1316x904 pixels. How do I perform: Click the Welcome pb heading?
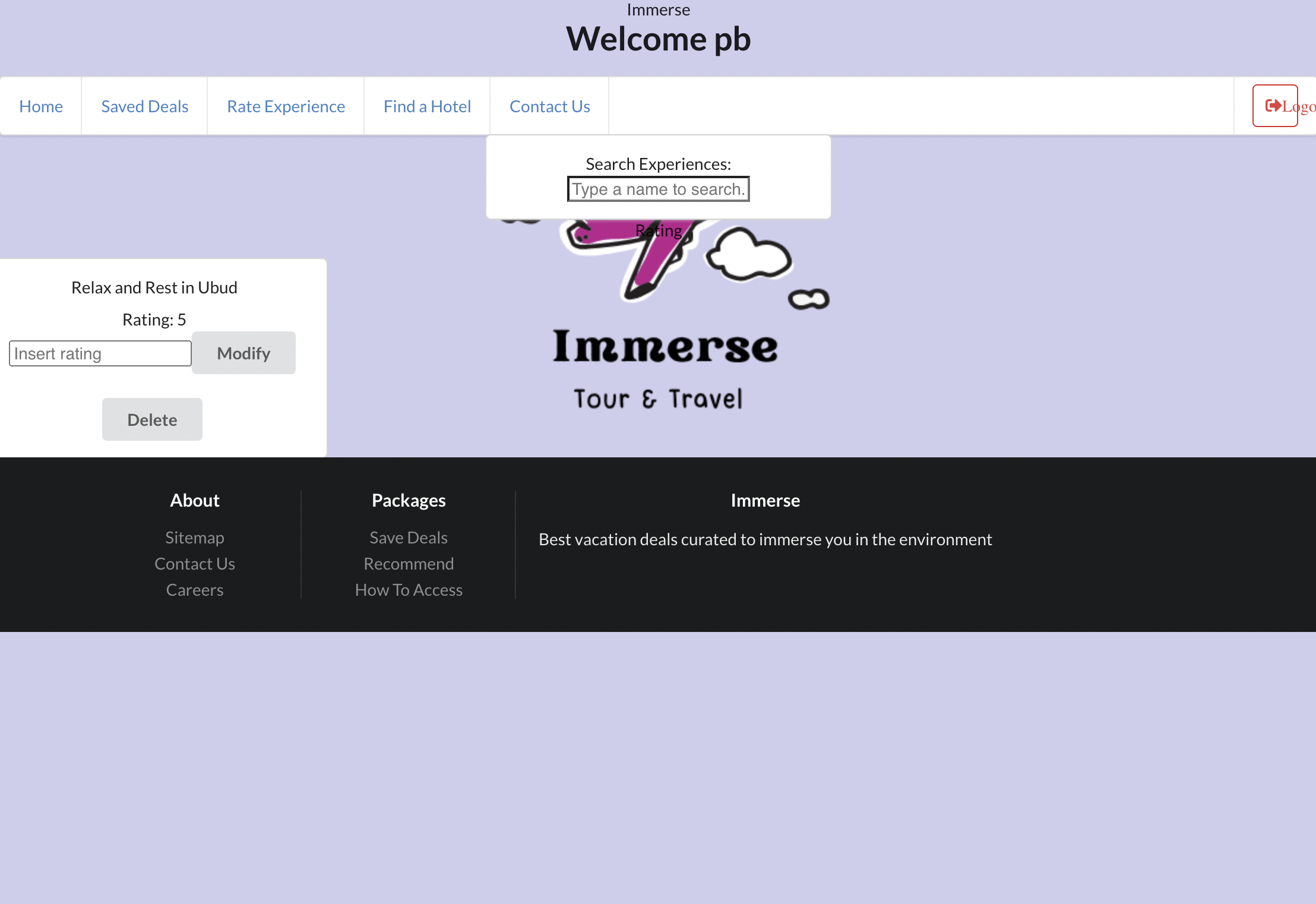[x=658, y=39]
